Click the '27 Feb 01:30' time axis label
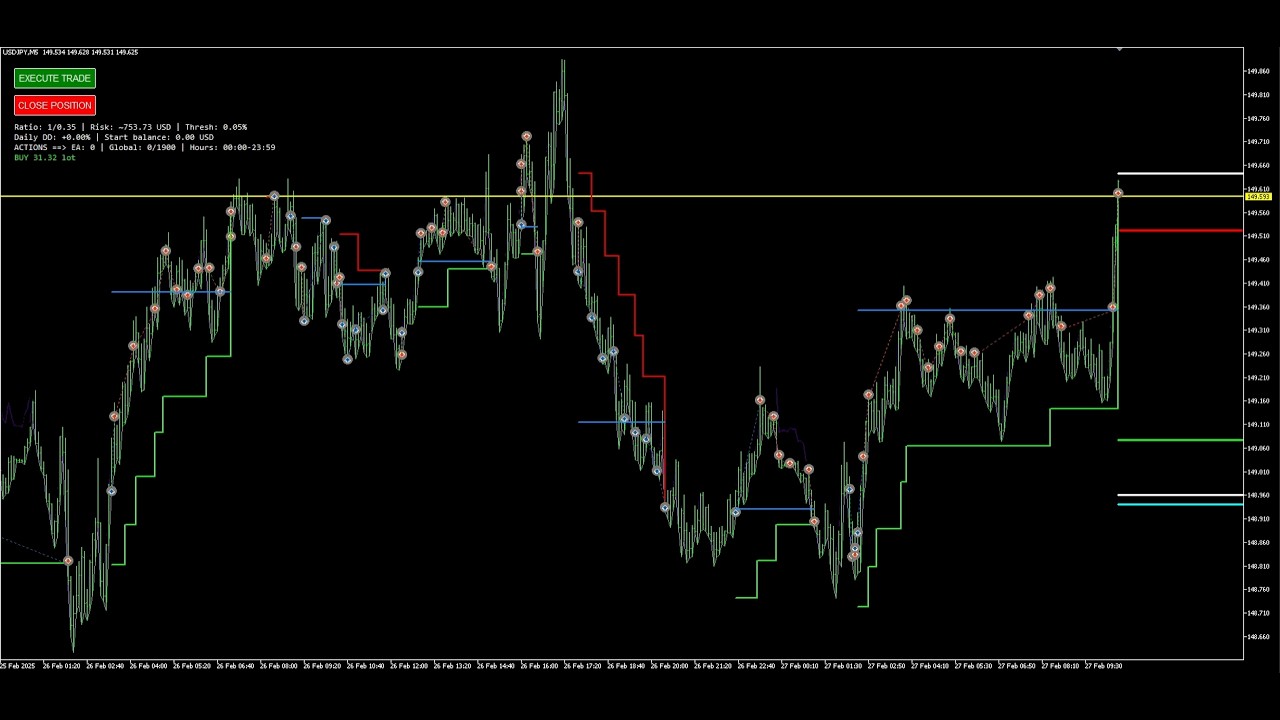This screenshot has width=1280, height=720. pos(843,666)
